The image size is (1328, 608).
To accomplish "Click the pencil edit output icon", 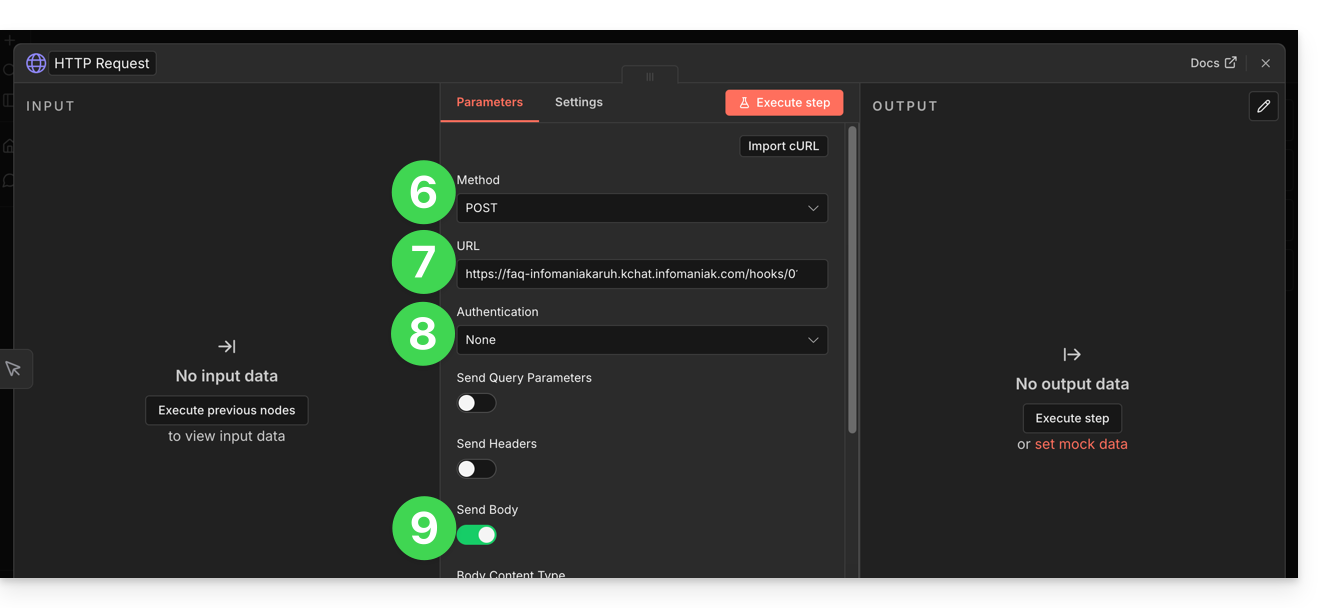I will pyautogui.click(x=1263, y=106).
